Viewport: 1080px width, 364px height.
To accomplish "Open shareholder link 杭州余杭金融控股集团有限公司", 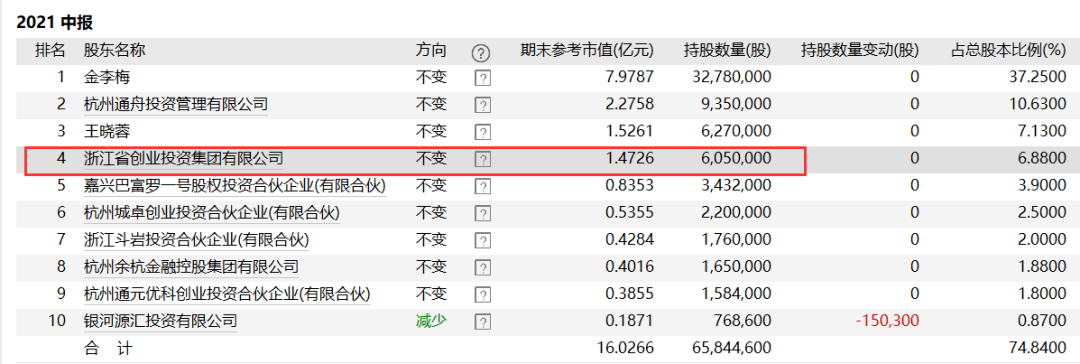I will (x=191, y=267).
